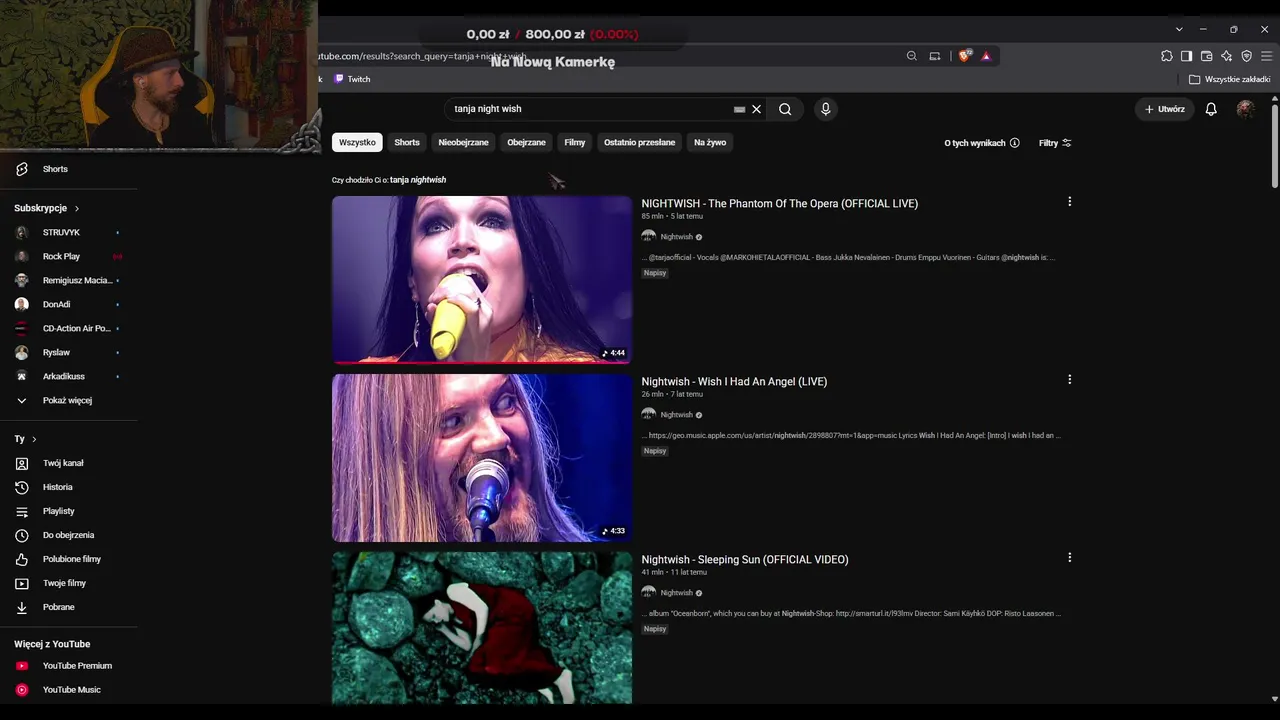
Task: Select the Na żywo filter chip
Action: (x=710, y=142)
